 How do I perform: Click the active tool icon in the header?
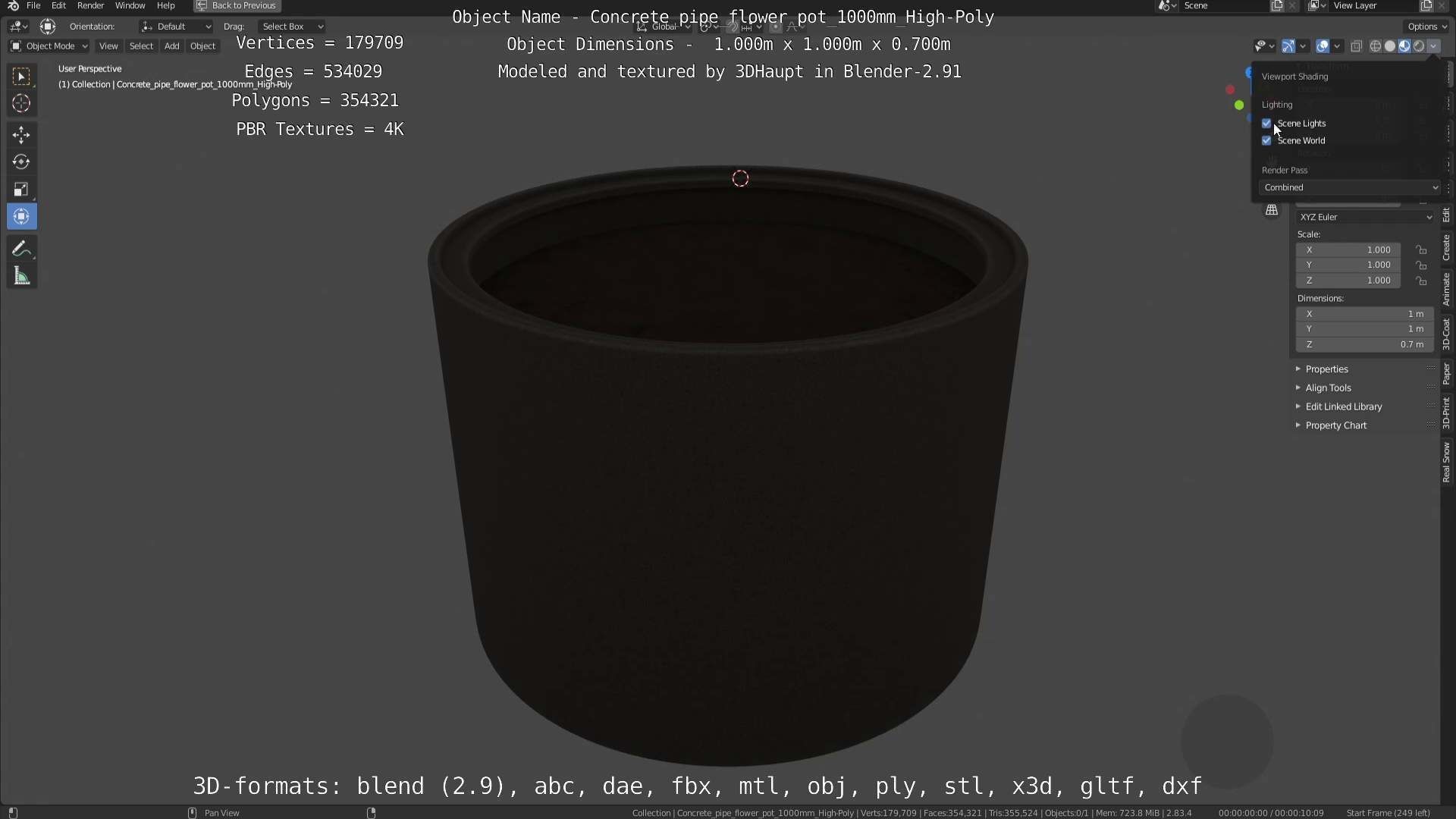48,27
